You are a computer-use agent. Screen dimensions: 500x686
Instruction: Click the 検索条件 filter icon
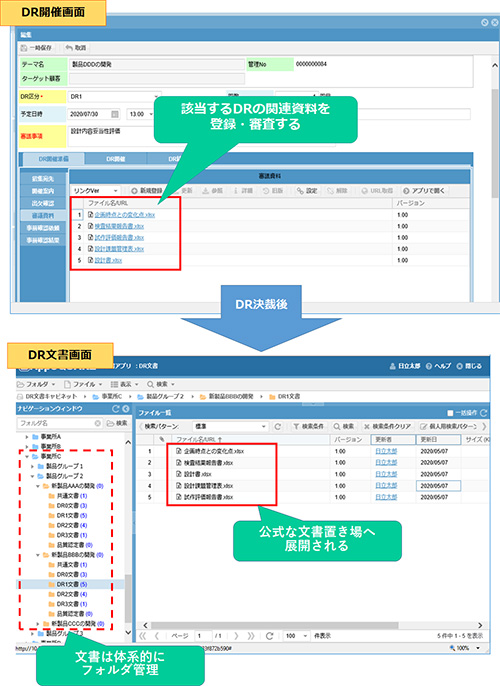pyautogui.click(x=296, y=426)
